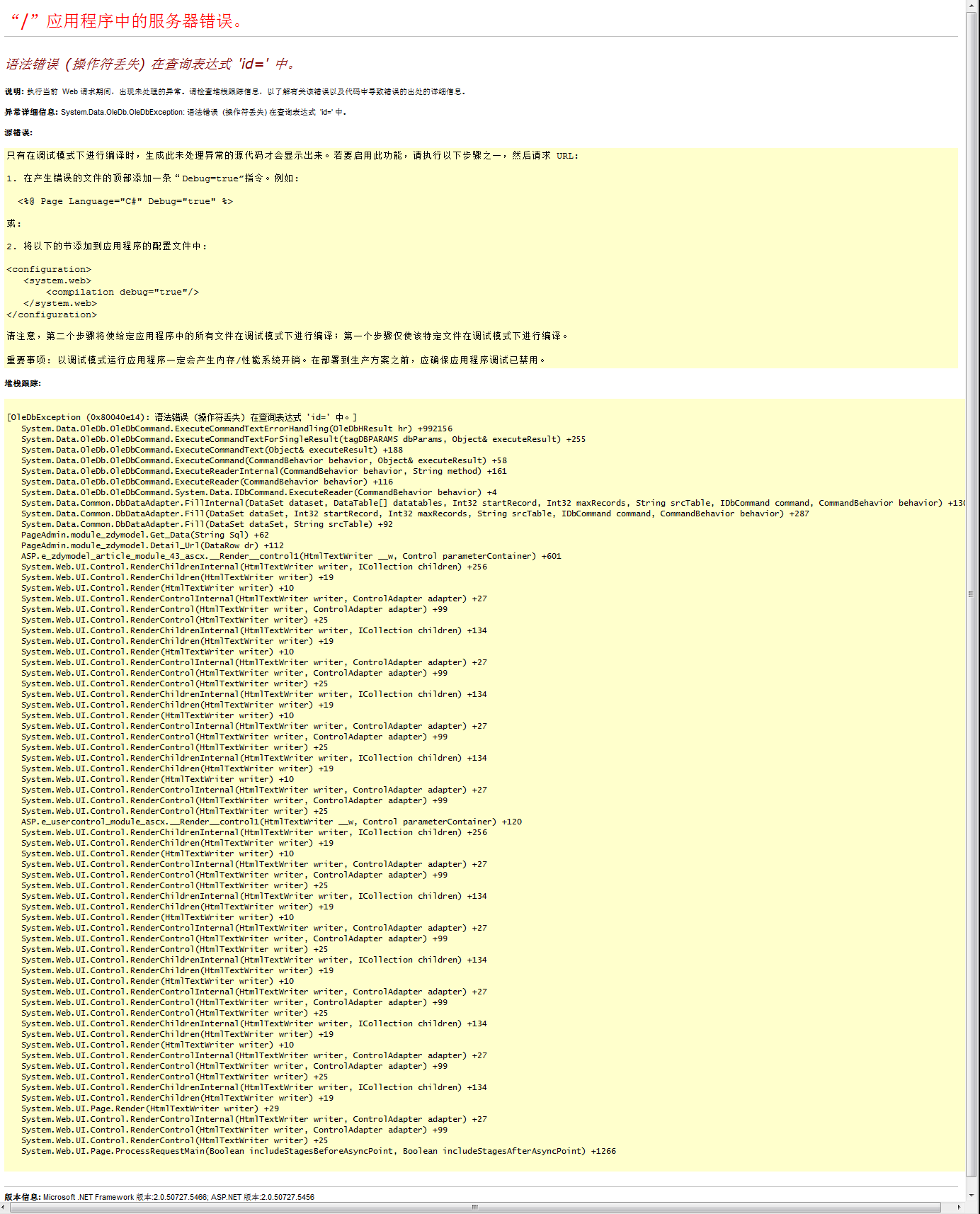980x1214 pixels.
Task: Click the bold "版本信息:" label at the bottom
Action: pyautogui.click(x=23, y=1197)
